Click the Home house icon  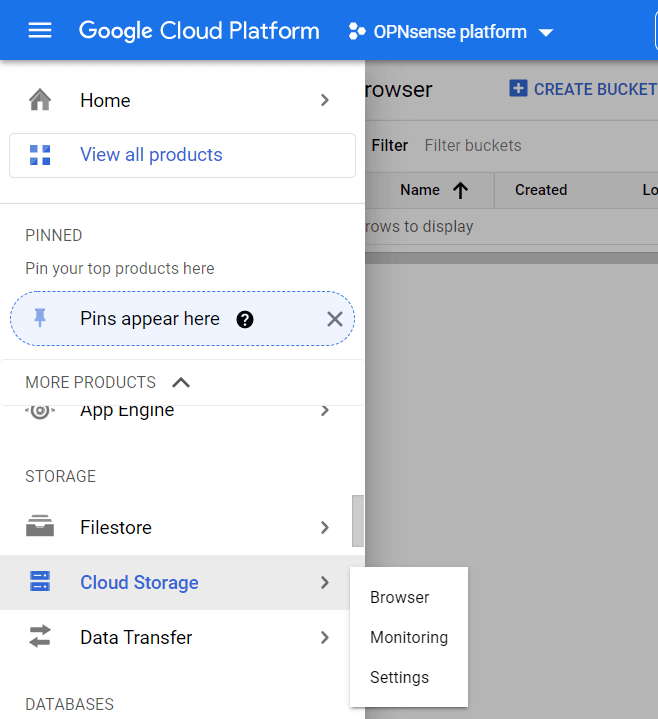pyautogui.click(x=40, y=100)
